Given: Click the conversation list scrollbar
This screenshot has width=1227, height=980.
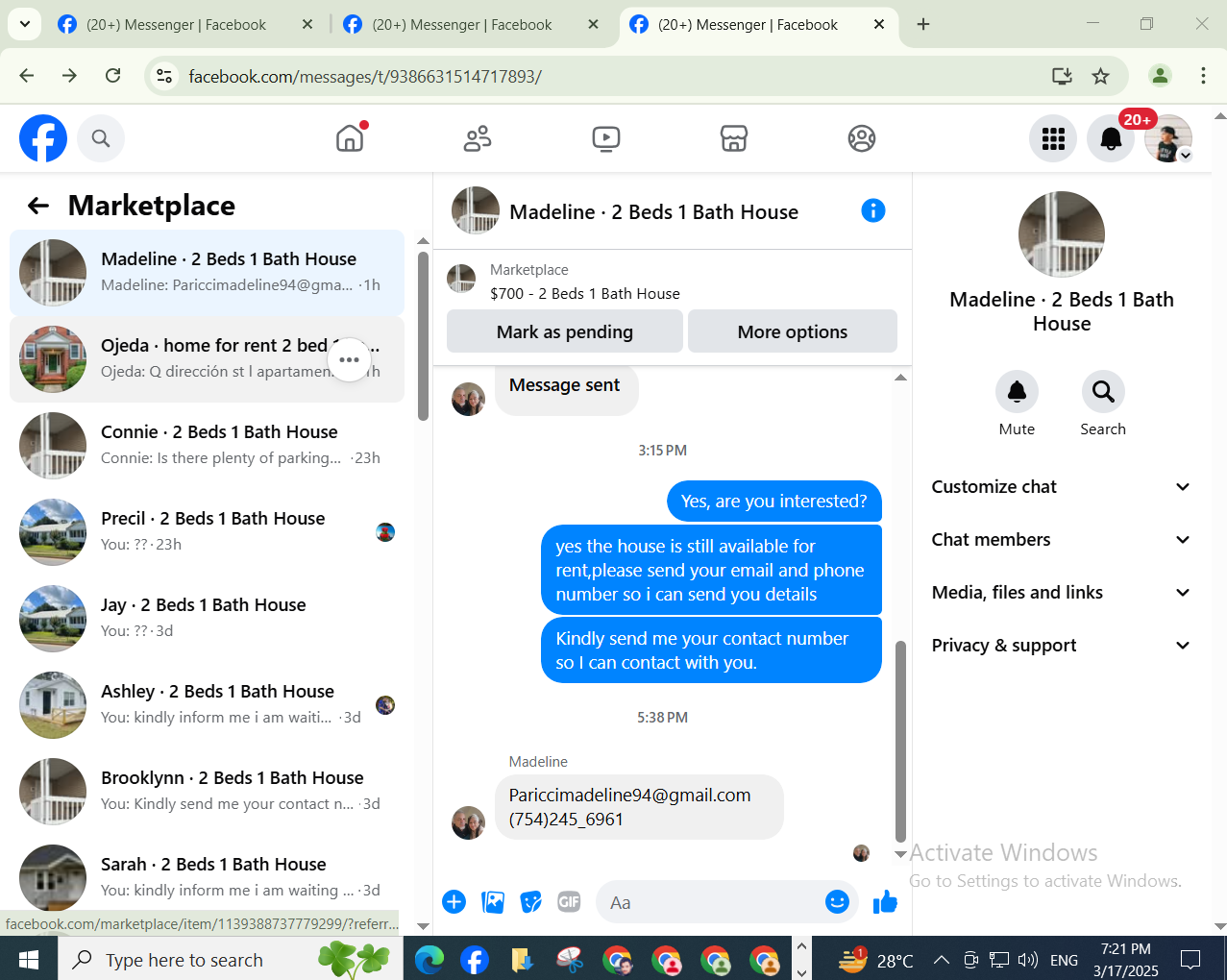Looking at the screenshot, I should 423,336.
